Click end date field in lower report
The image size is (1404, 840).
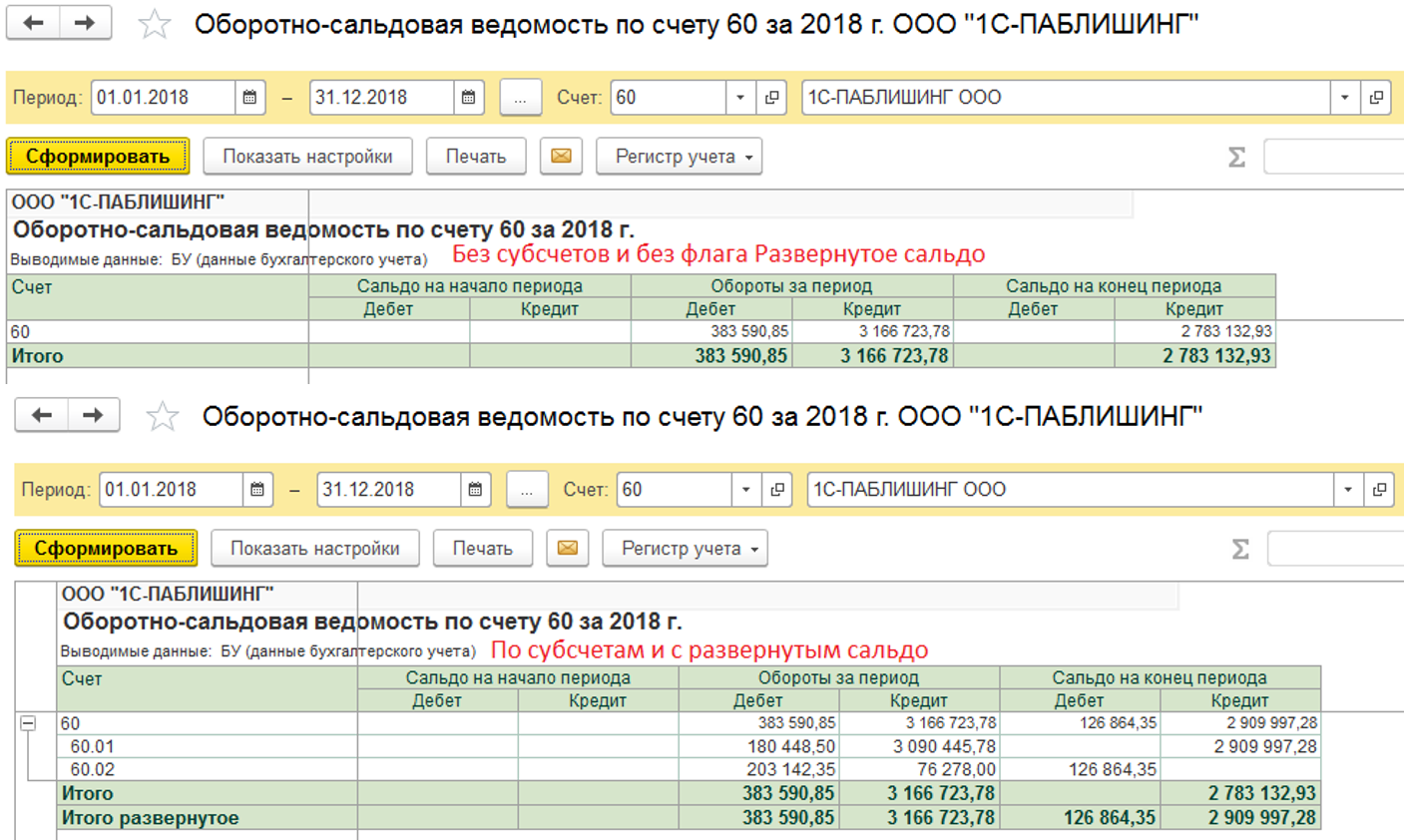(389, 490)
